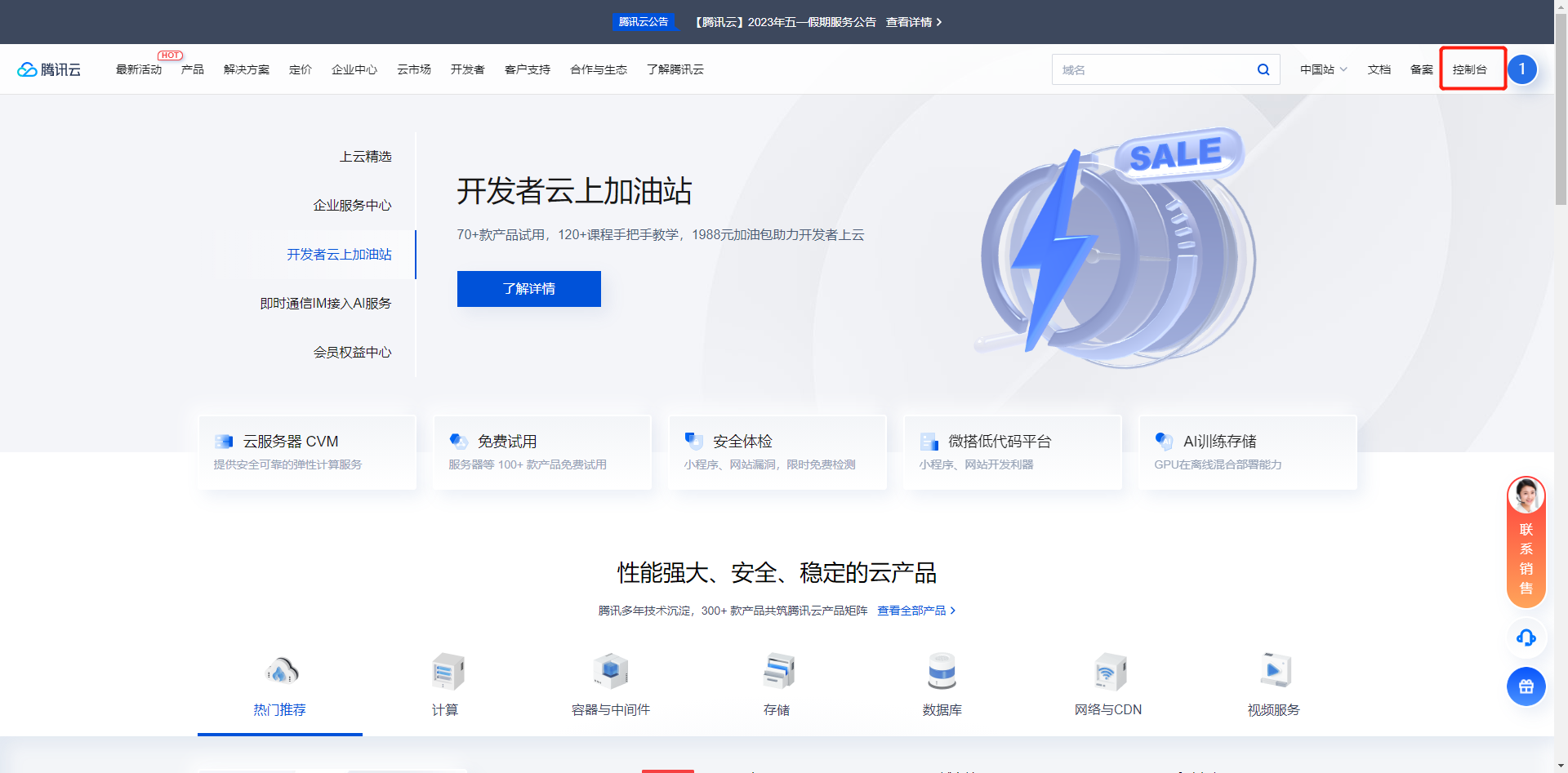Select the 热门推荐 cloud icon
The width and height of the screenshot is (1568, 773).
coord(281,672)
